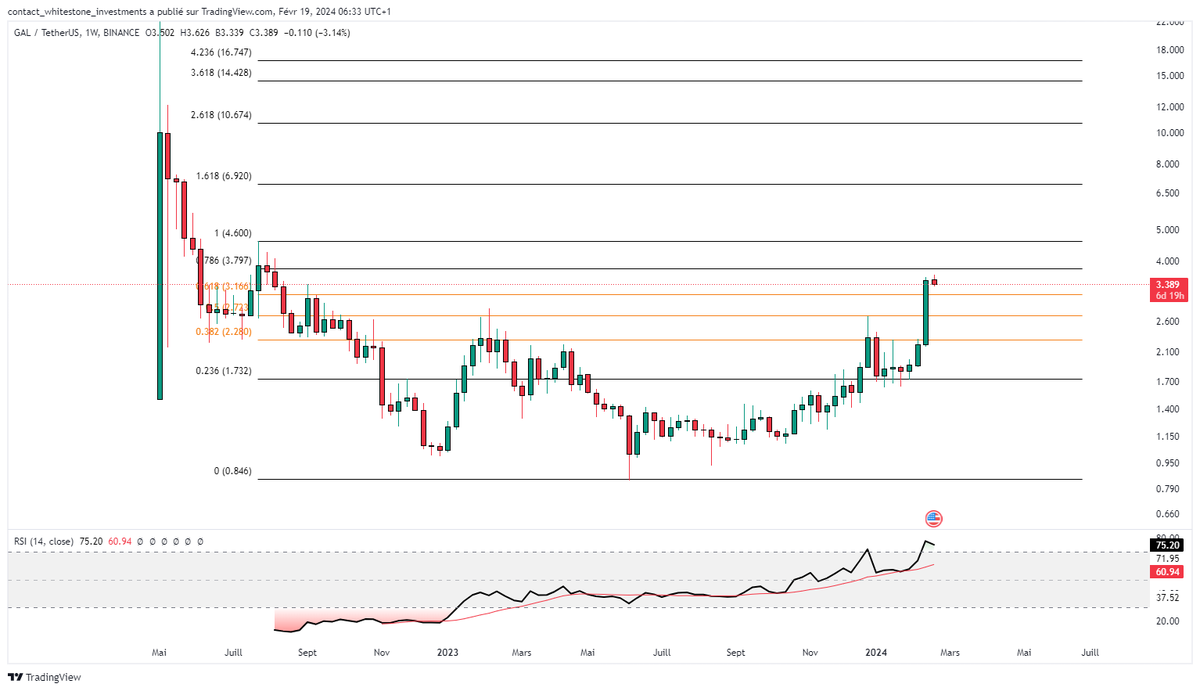Click the TradingView logo at the bottom
Screen dimensions: 1200x691
[45, 677]
